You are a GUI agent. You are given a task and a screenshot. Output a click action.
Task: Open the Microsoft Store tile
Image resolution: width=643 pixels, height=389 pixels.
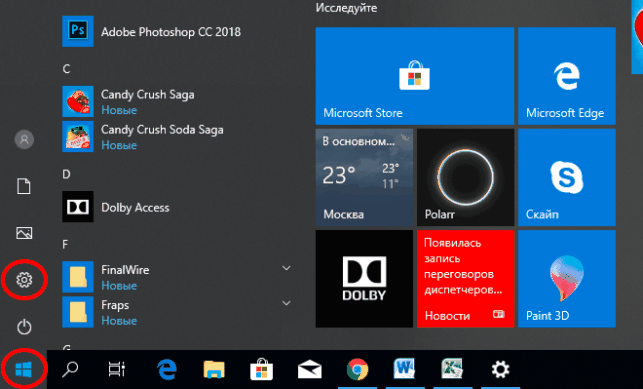click(x=415, y=76)
